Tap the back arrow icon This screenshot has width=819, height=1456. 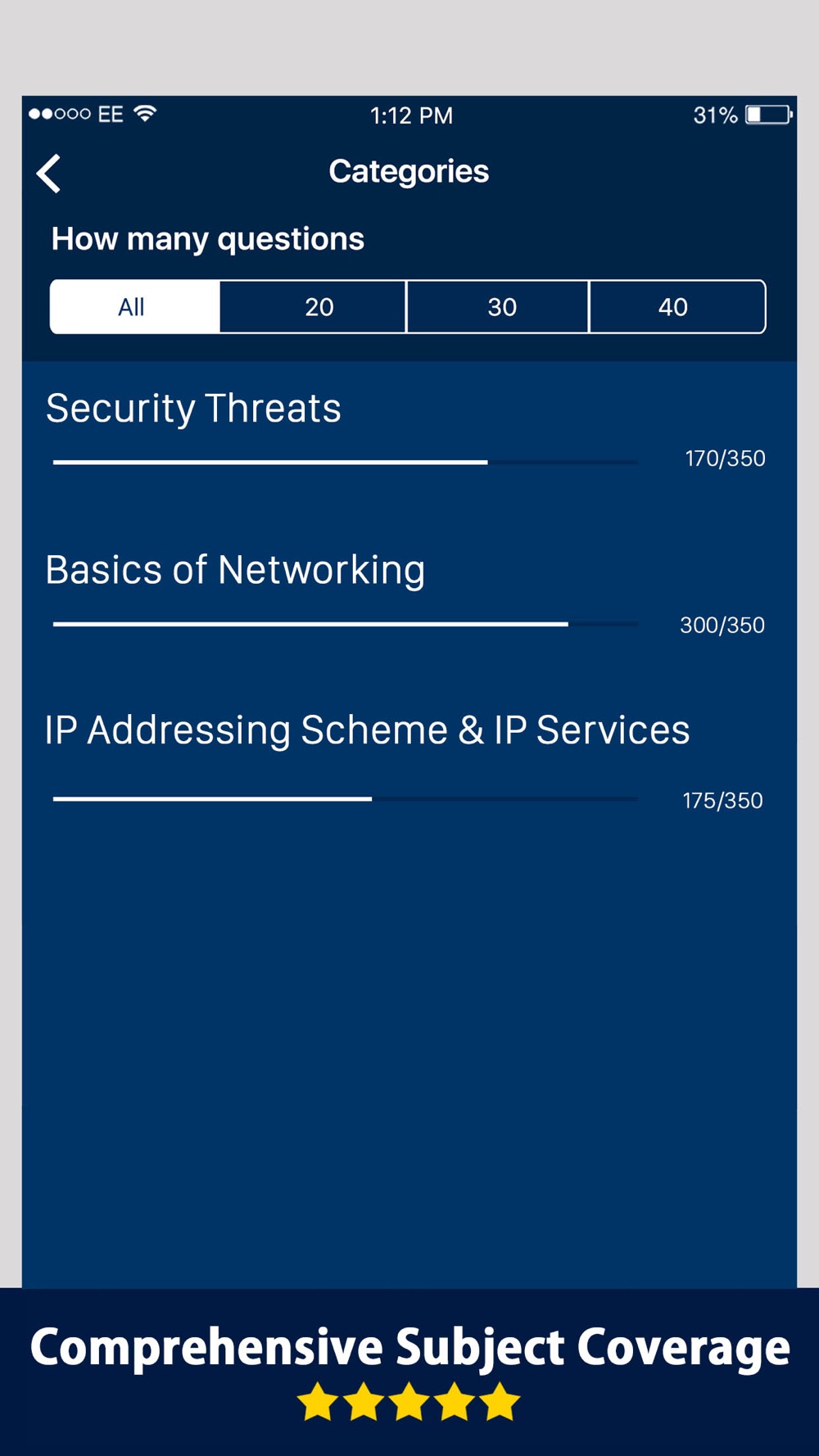click(49, 173)
